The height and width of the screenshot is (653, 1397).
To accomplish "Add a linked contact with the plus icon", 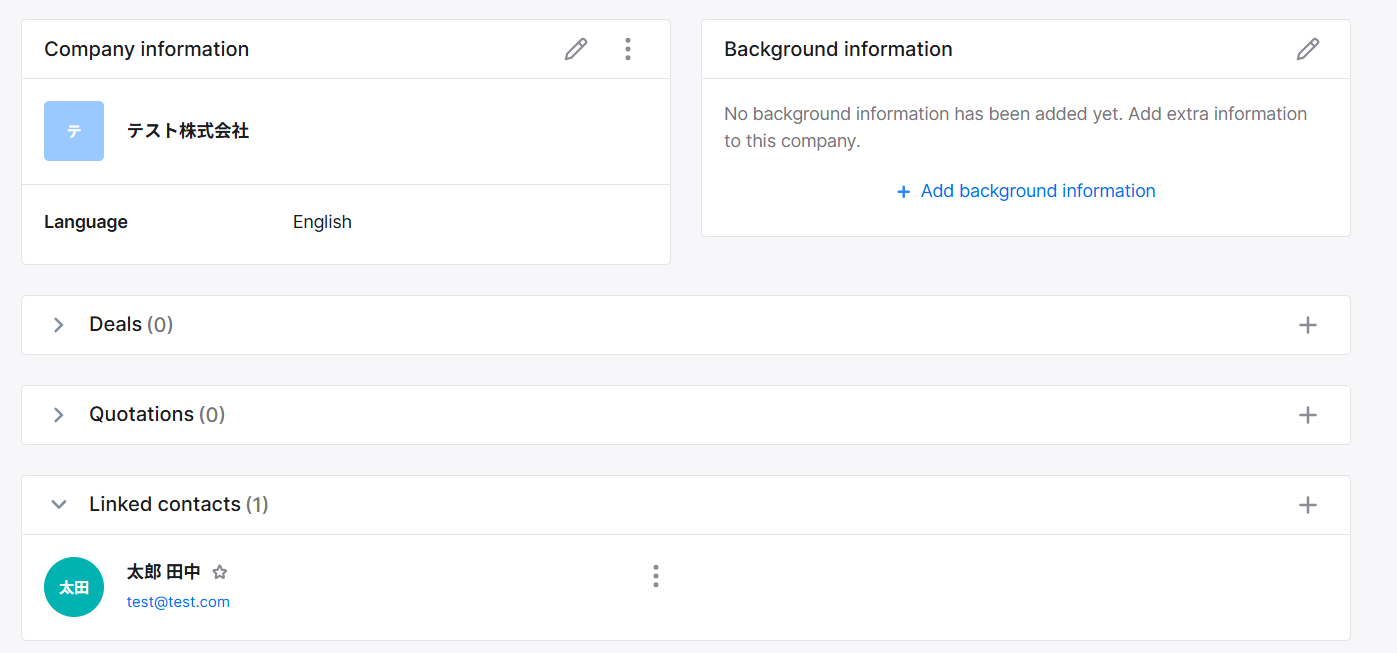I will click(x=1307, y=505).
